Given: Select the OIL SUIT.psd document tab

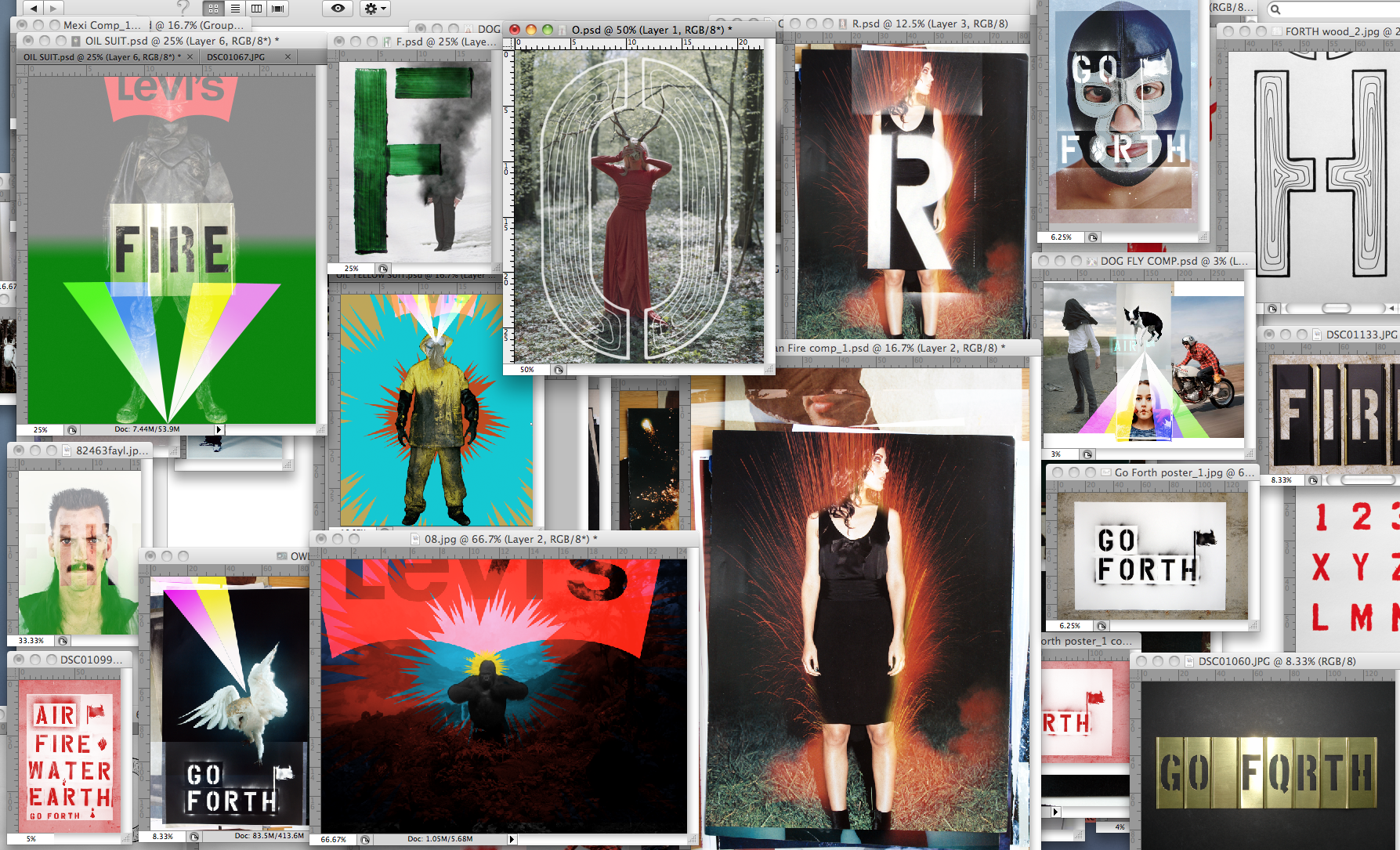Looking at the screenshot, I should click(x=106, y=57).
